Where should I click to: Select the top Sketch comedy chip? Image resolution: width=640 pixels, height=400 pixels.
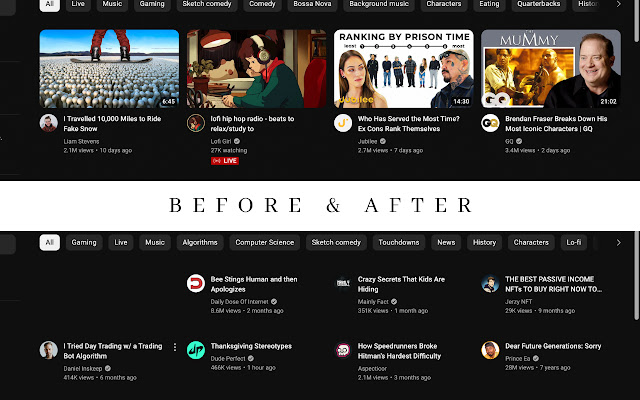[x=207, y=4]
